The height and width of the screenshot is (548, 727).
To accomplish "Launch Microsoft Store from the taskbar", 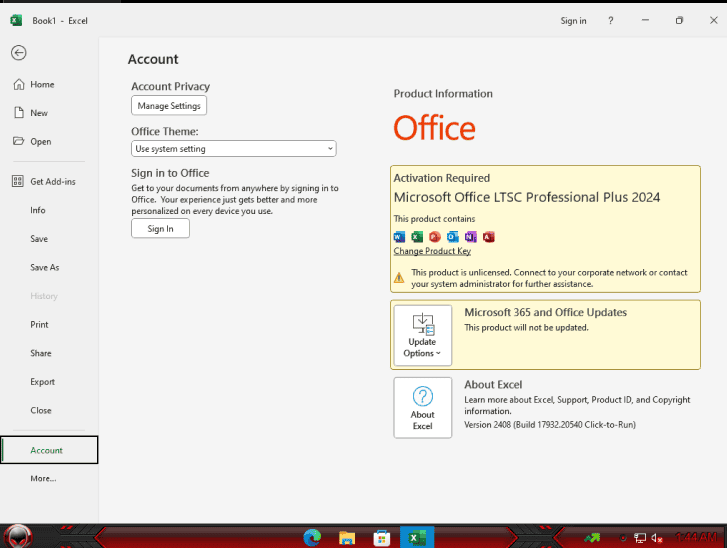I will tap(381, 538).
